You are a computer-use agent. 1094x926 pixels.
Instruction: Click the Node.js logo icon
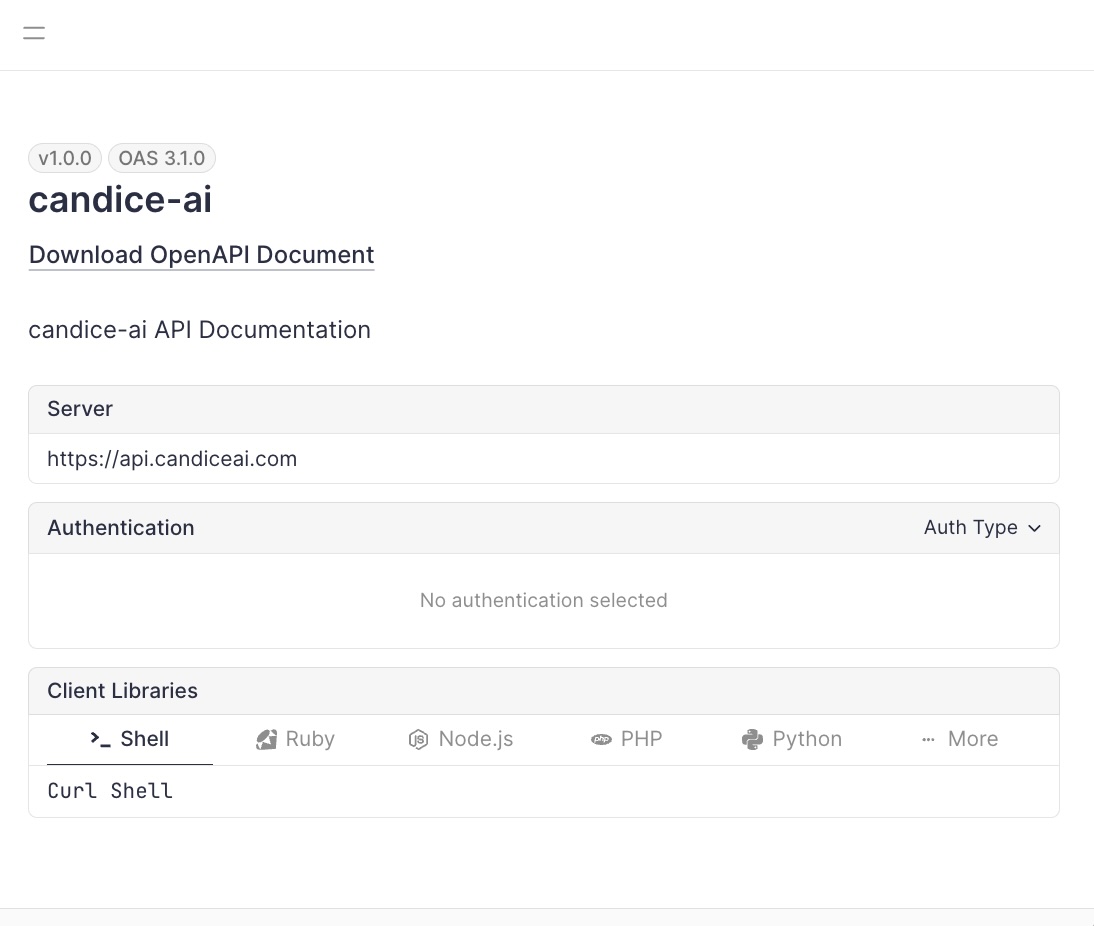point(418,739)
